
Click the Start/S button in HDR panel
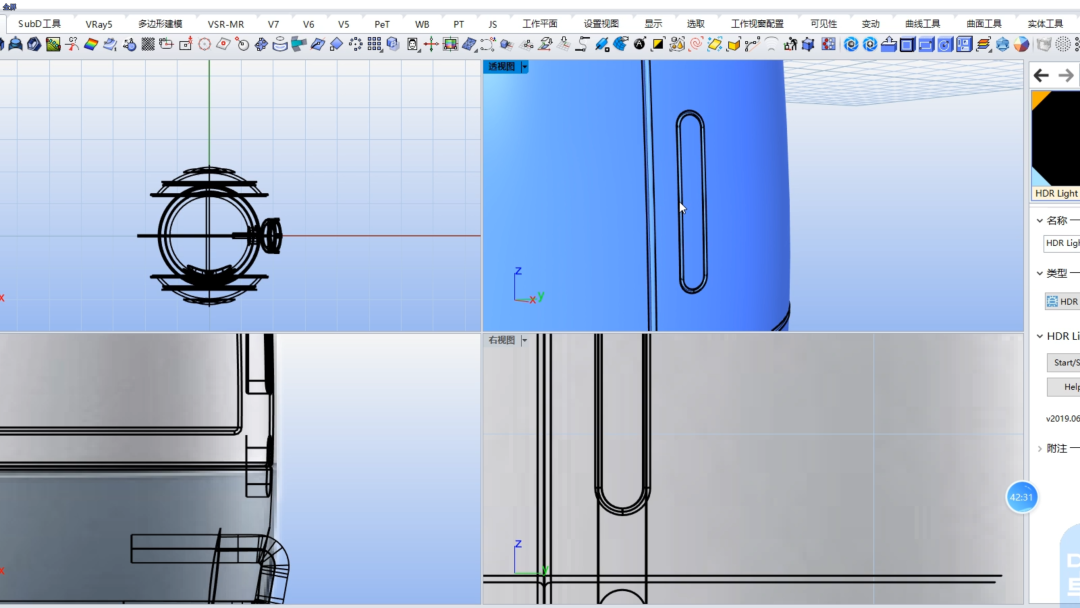click(x=1063, y=362)
